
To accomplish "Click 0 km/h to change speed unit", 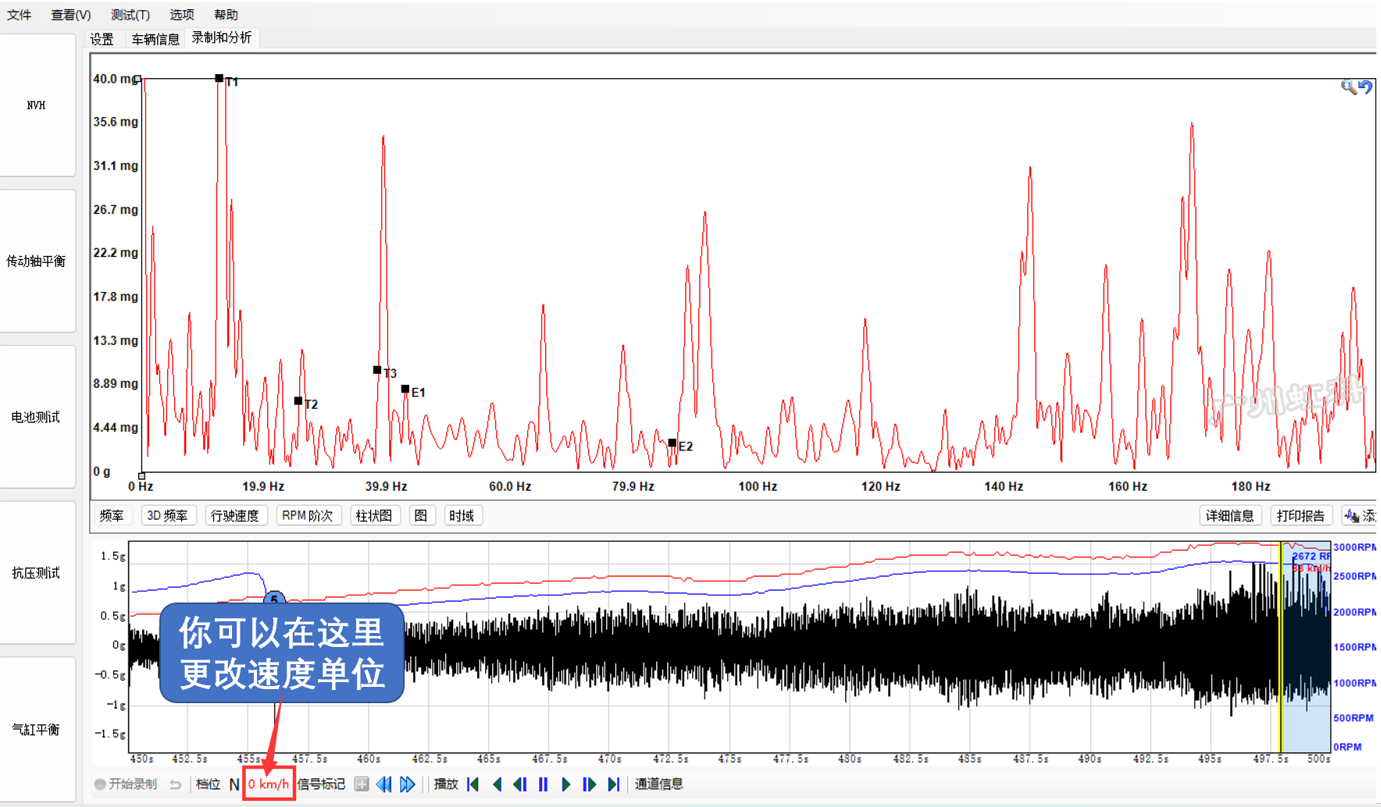I will pos(268,784).
